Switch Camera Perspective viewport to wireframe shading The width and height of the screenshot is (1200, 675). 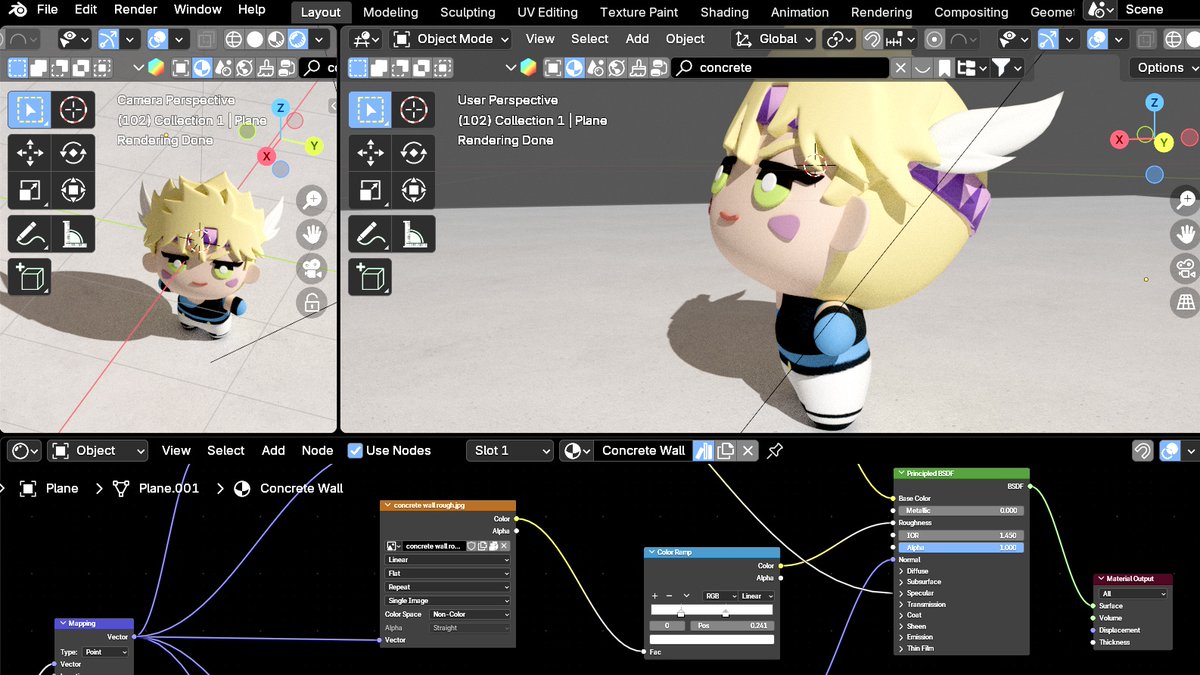[233, 40]
